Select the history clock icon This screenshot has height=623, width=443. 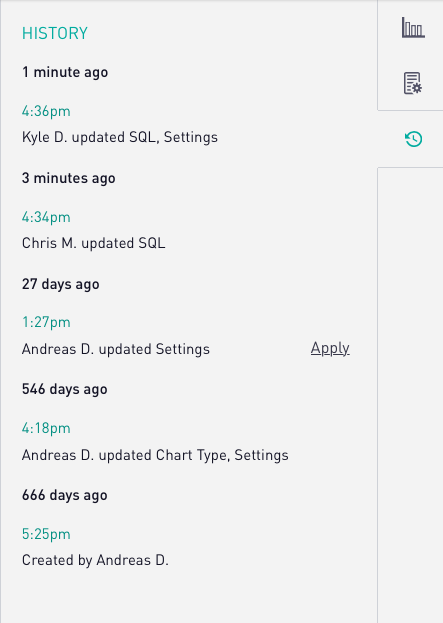413,139
